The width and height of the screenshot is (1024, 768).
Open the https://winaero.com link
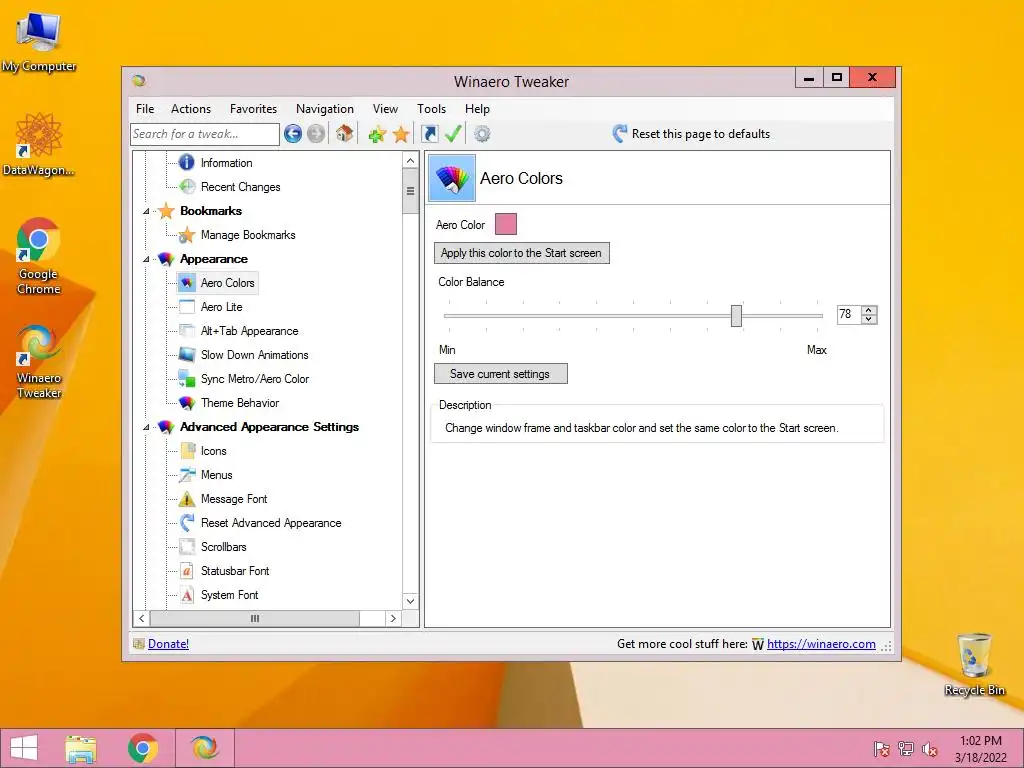[821, 644]
